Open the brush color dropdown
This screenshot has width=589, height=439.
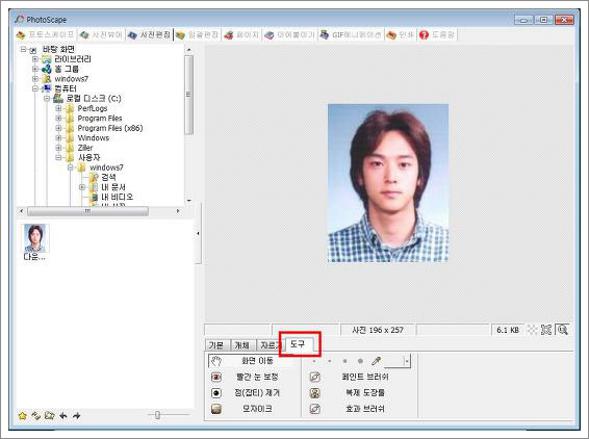pos(407,361)
